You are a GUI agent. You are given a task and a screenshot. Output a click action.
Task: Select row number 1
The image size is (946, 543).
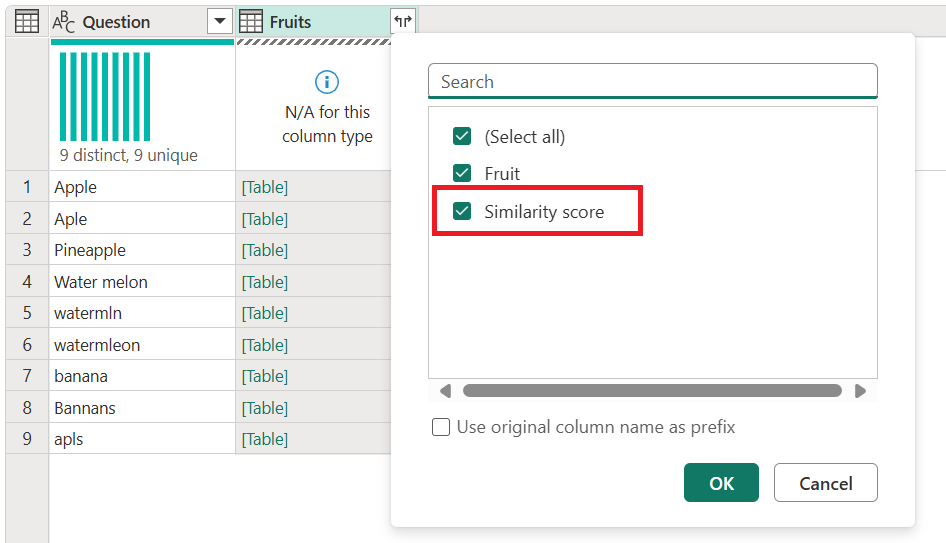[27, 187]
